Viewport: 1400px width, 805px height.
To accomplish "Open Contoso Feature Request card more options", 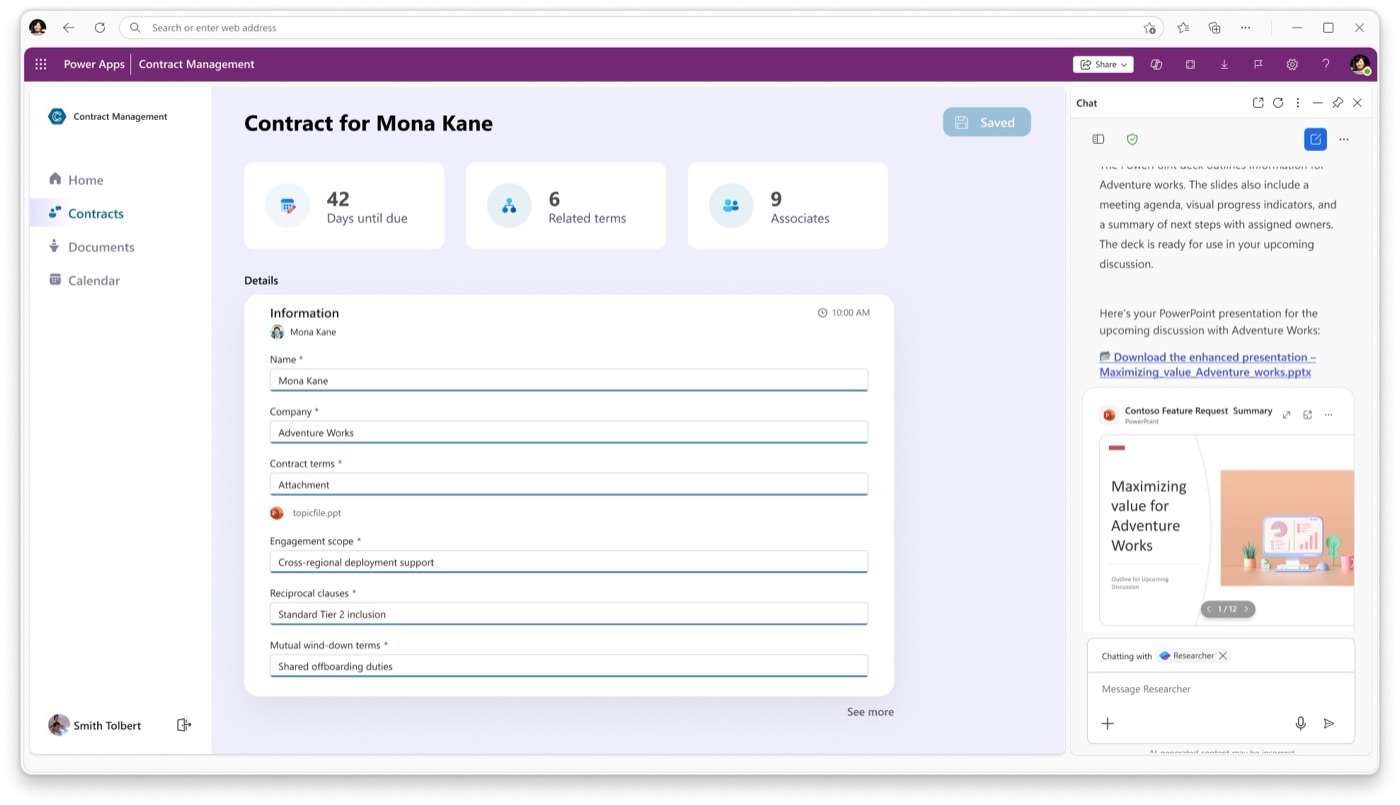I will pos(1329,414).
